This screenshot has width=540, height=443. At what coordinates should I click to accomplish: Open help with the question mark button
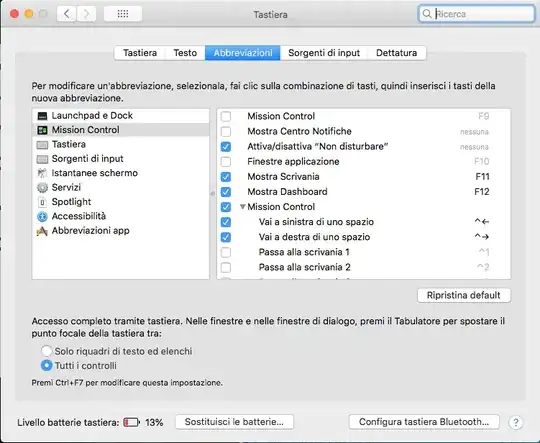[x=516, y=422]
